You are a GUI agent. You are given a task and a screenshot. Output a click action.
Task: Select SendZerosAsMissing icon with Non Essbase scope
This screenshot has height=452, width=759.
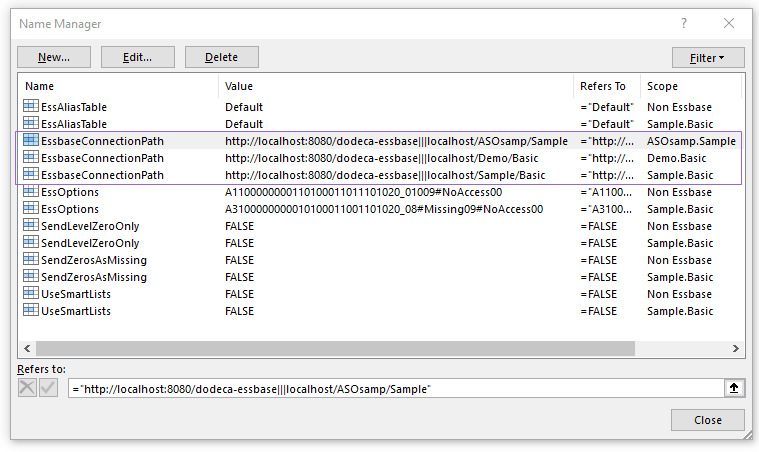tap(30, 259)
